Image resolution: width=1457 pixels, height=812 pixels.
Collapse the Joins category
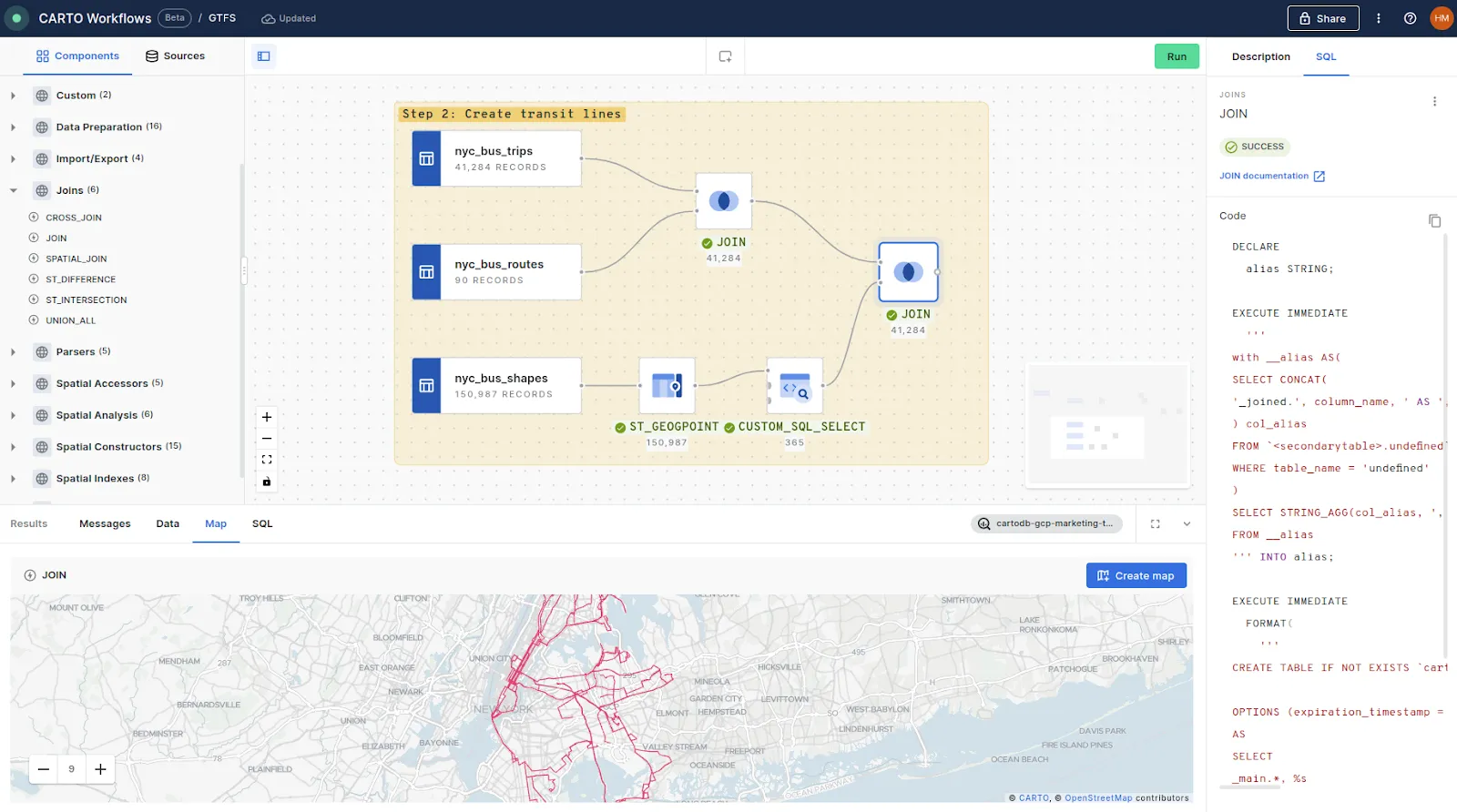14,190
